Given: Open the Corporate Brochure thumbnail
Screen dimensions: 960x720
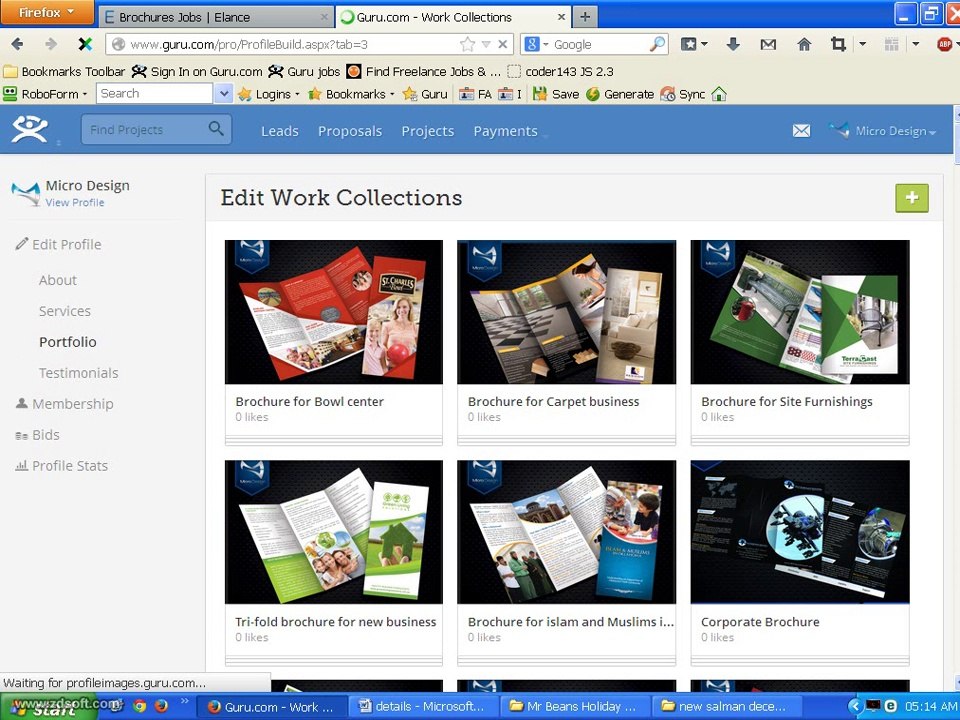Looking at the screenshot, I should click(x=800, y=532).
